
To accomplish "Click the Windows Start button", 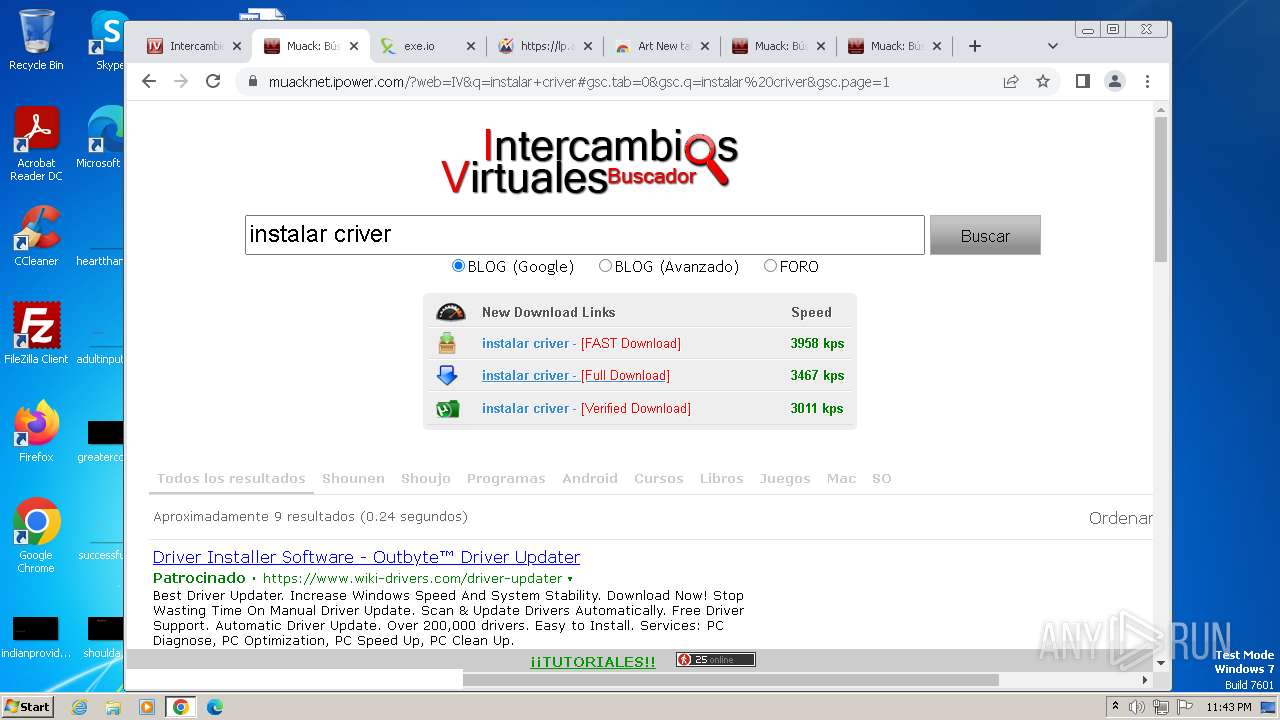I will (28, 707).
